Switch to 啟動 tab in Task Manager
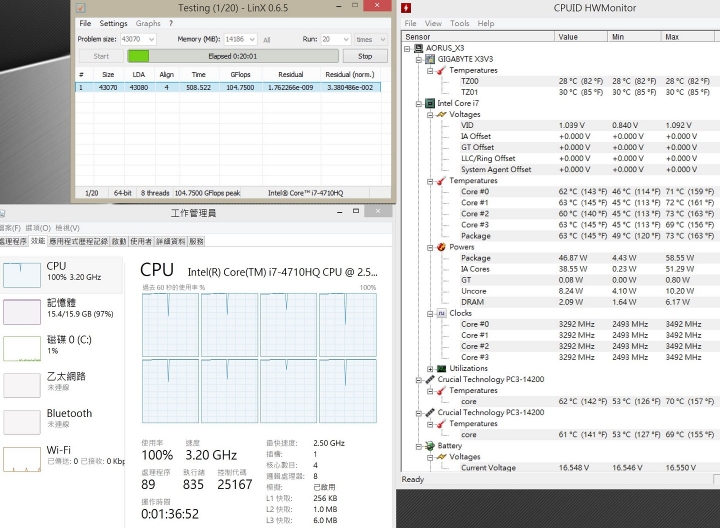Viewport: 720px width, 528px height. [119, 242]
